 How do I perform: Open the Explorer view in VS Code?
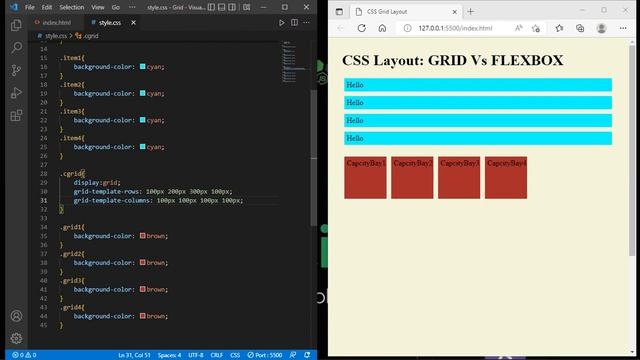(x=16, y=25)
